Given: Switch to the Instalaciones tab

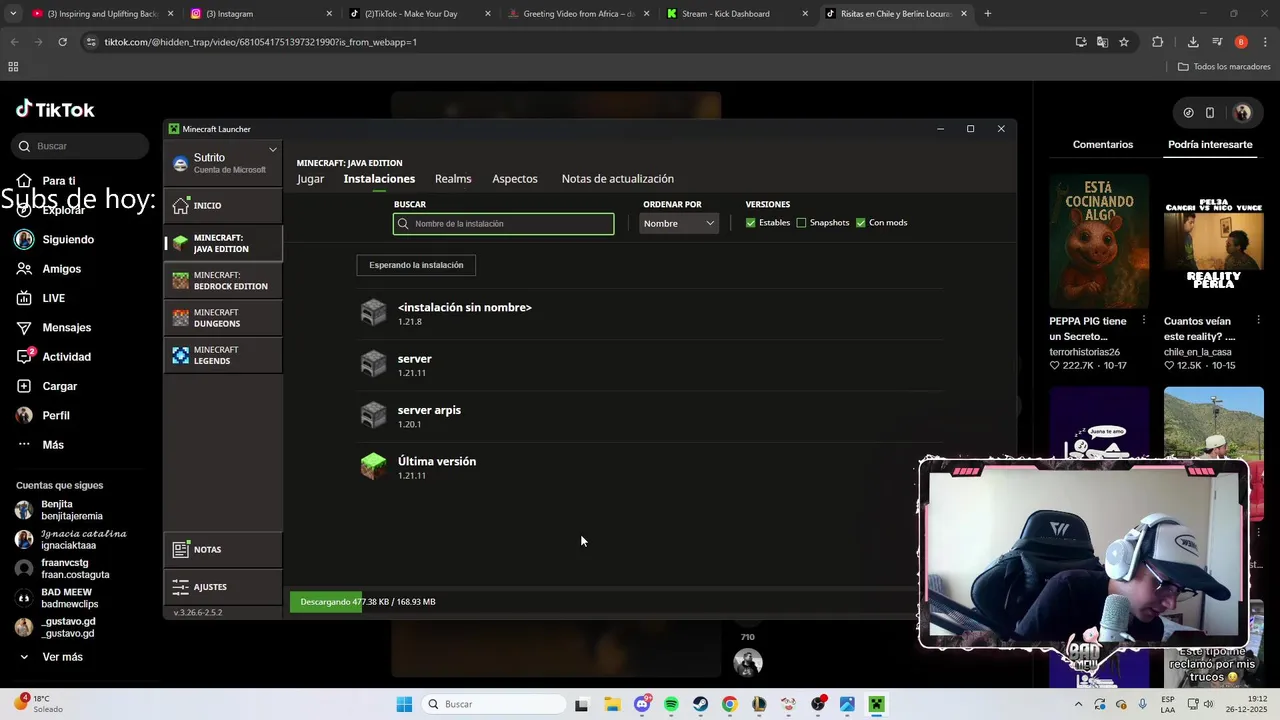Looking at the screenshot, I should 379,179.
